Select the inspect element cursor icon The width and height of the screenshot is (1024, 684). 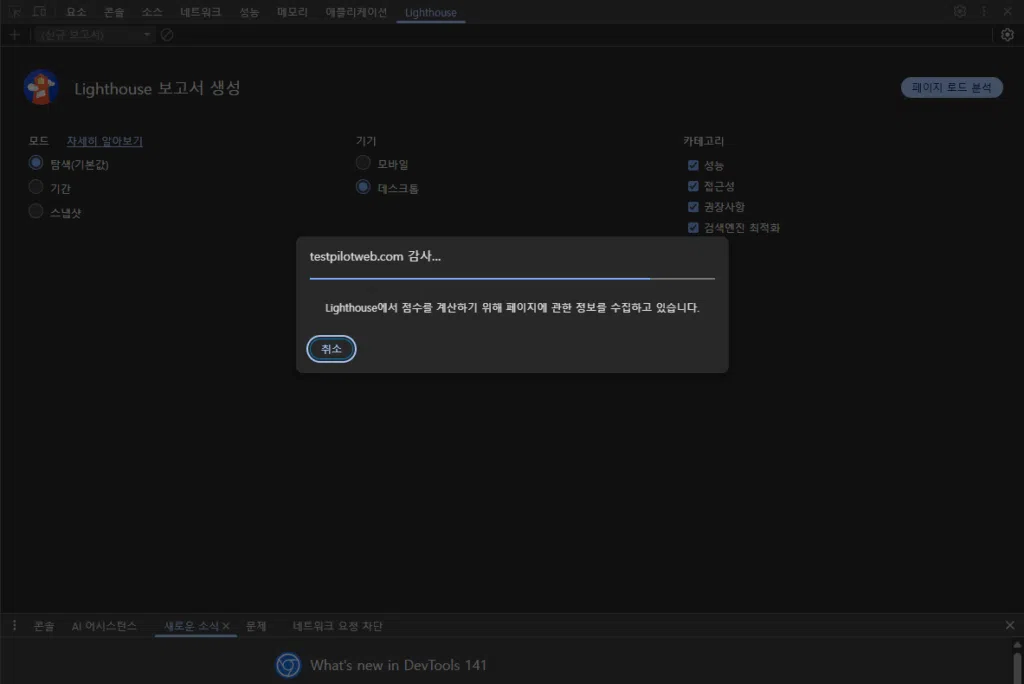(x=14, y=11)
